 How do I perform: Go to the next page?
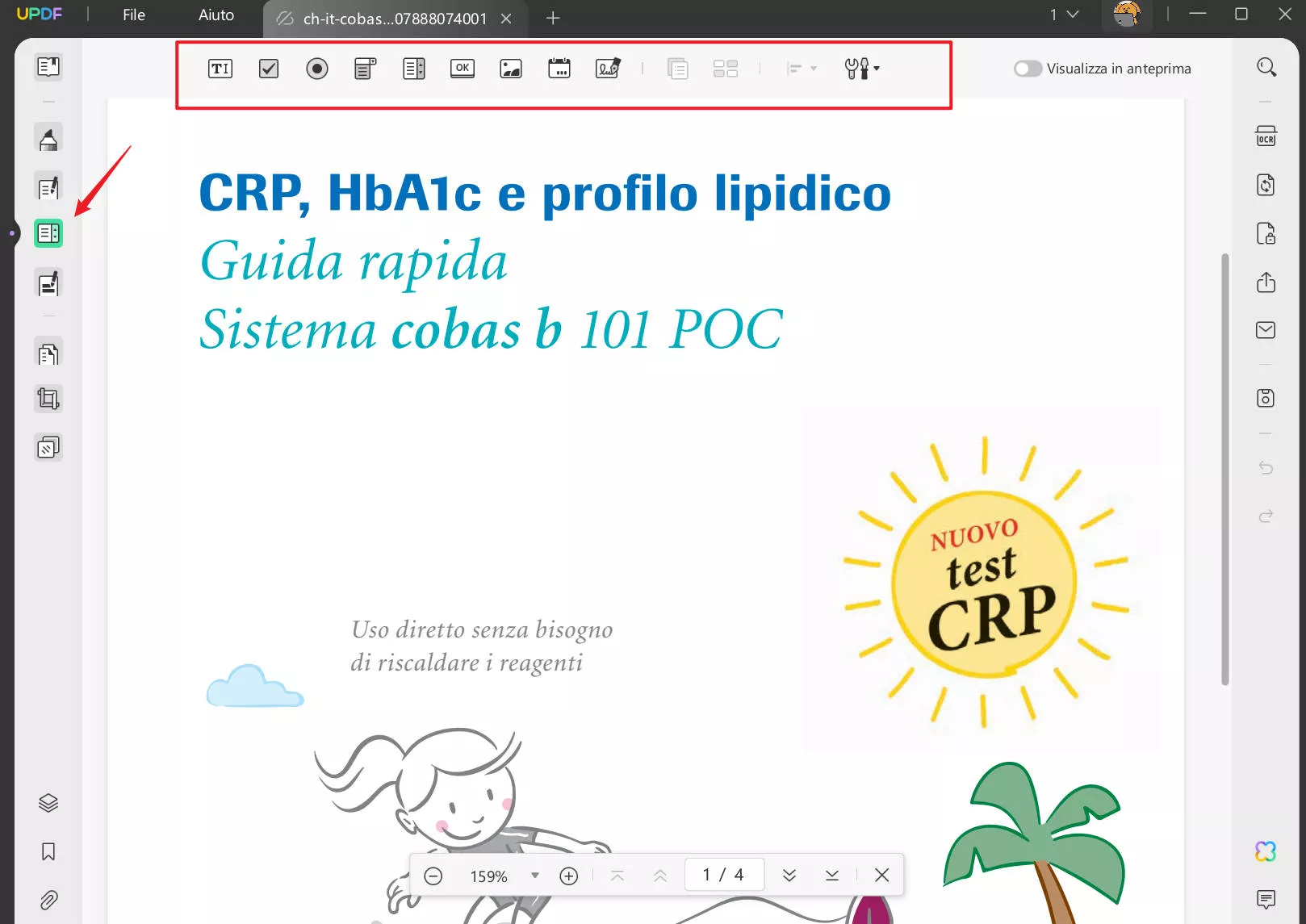pos(789,876)
